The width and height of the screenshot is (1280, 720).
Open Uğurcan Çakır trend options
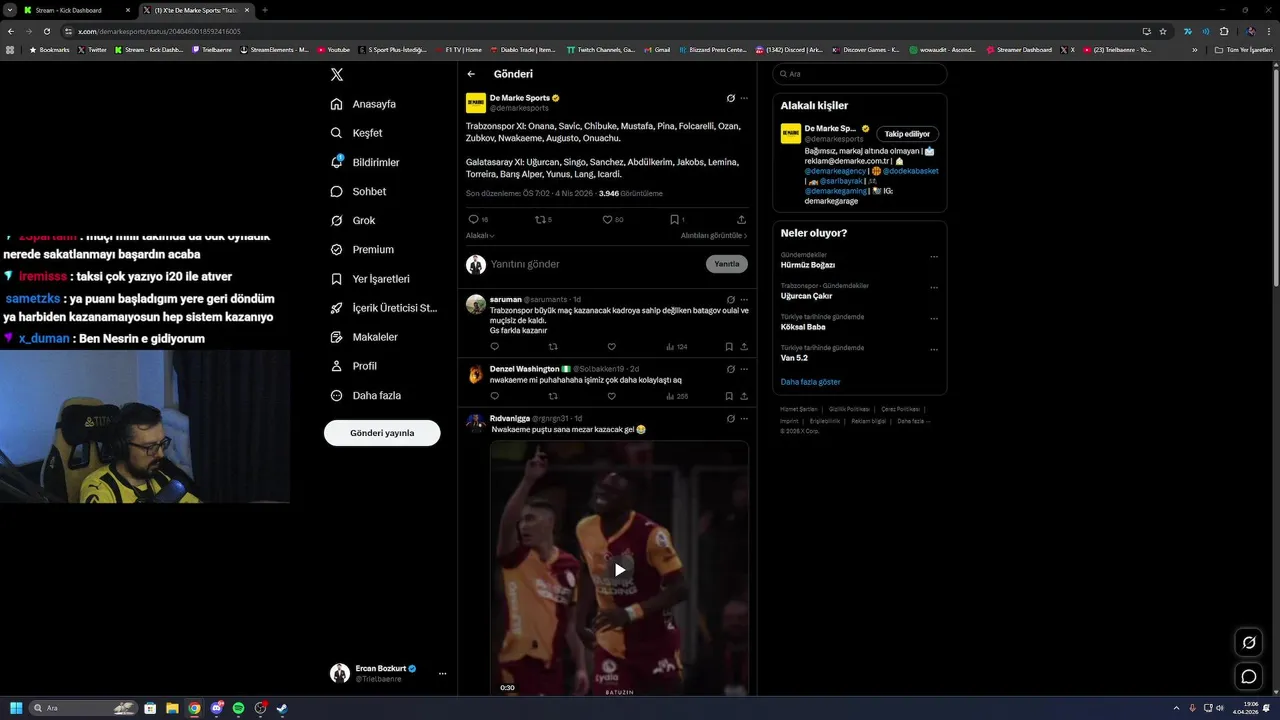coord(934,288)
